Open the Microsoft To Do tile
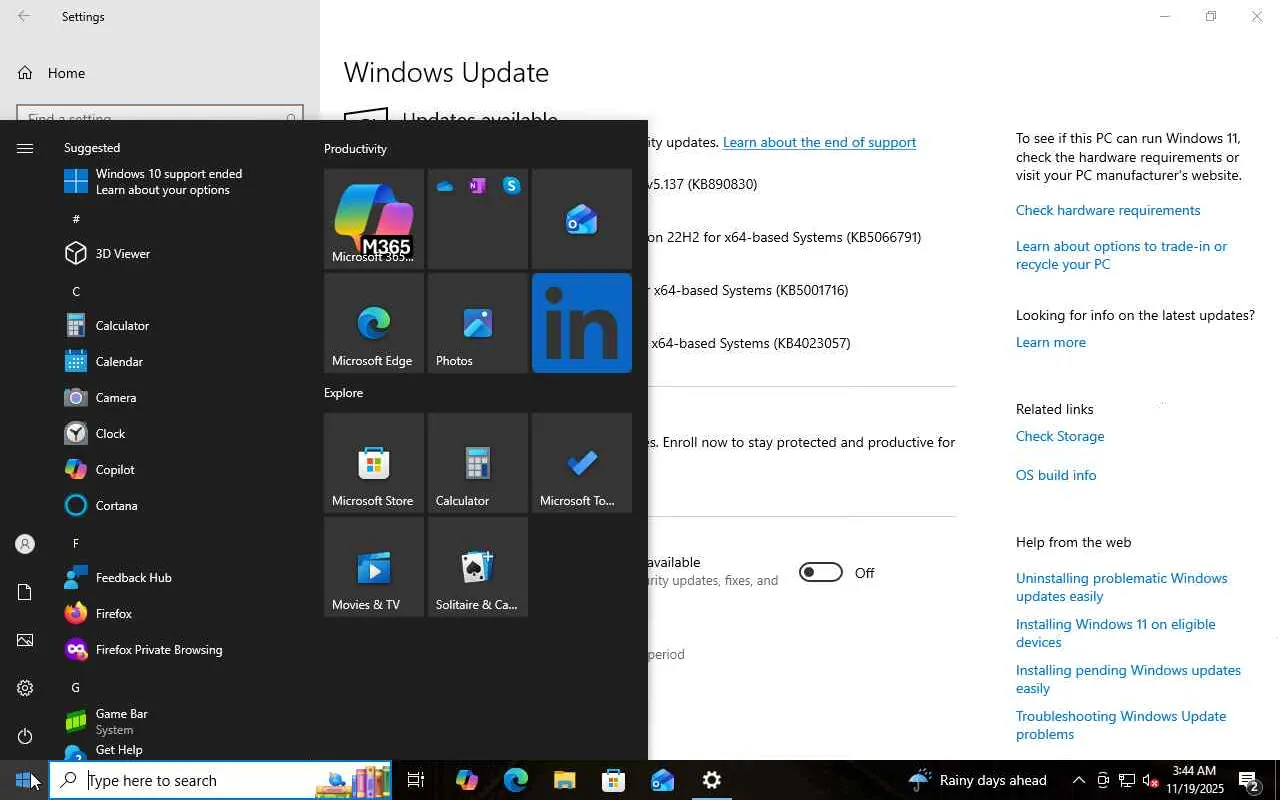The height and width of the screenshot is (800, 1280). (x=582, y=463)
